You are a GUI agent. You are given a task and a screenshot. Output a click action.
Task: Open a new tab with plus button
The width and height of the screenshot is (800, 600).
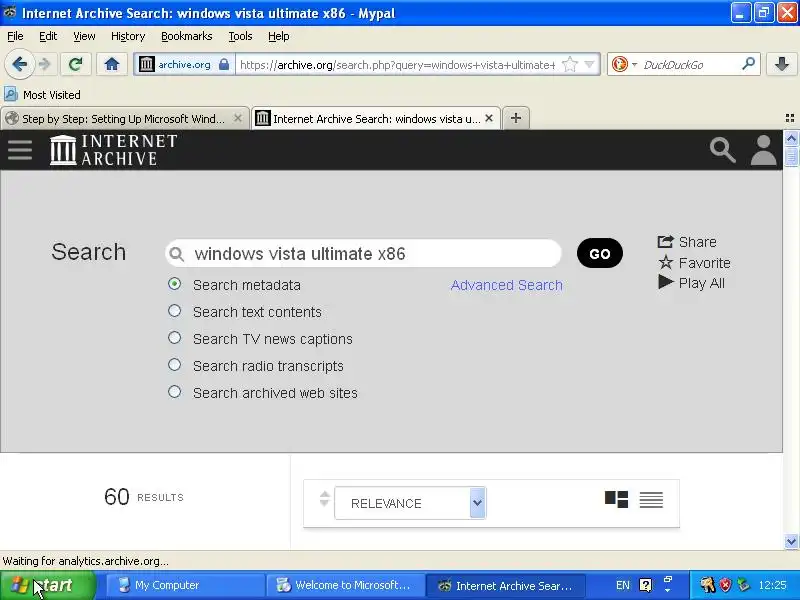tap(516, 118)
